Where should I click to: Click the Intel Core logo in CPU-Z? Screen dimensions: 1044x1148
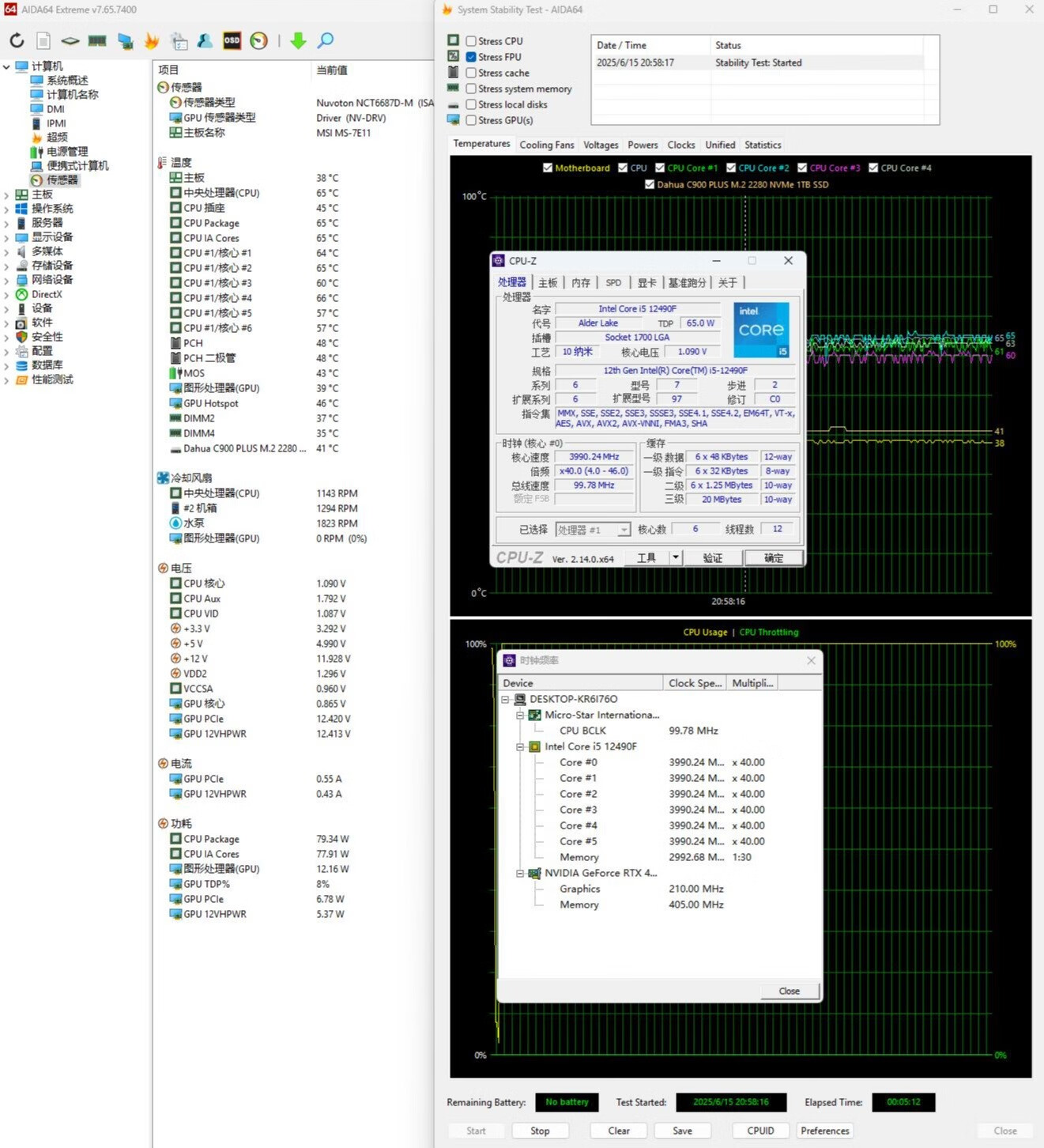[761, 330]
